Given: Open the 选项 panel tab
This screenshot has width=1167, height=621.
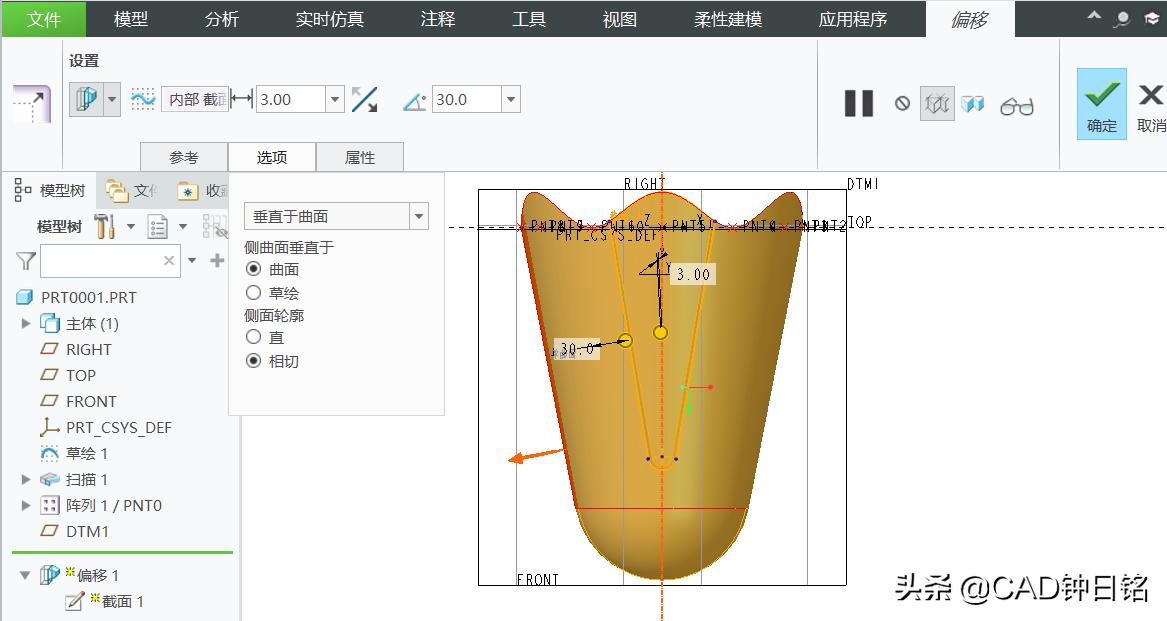Looking at the screenshot, I should point(272,157).
